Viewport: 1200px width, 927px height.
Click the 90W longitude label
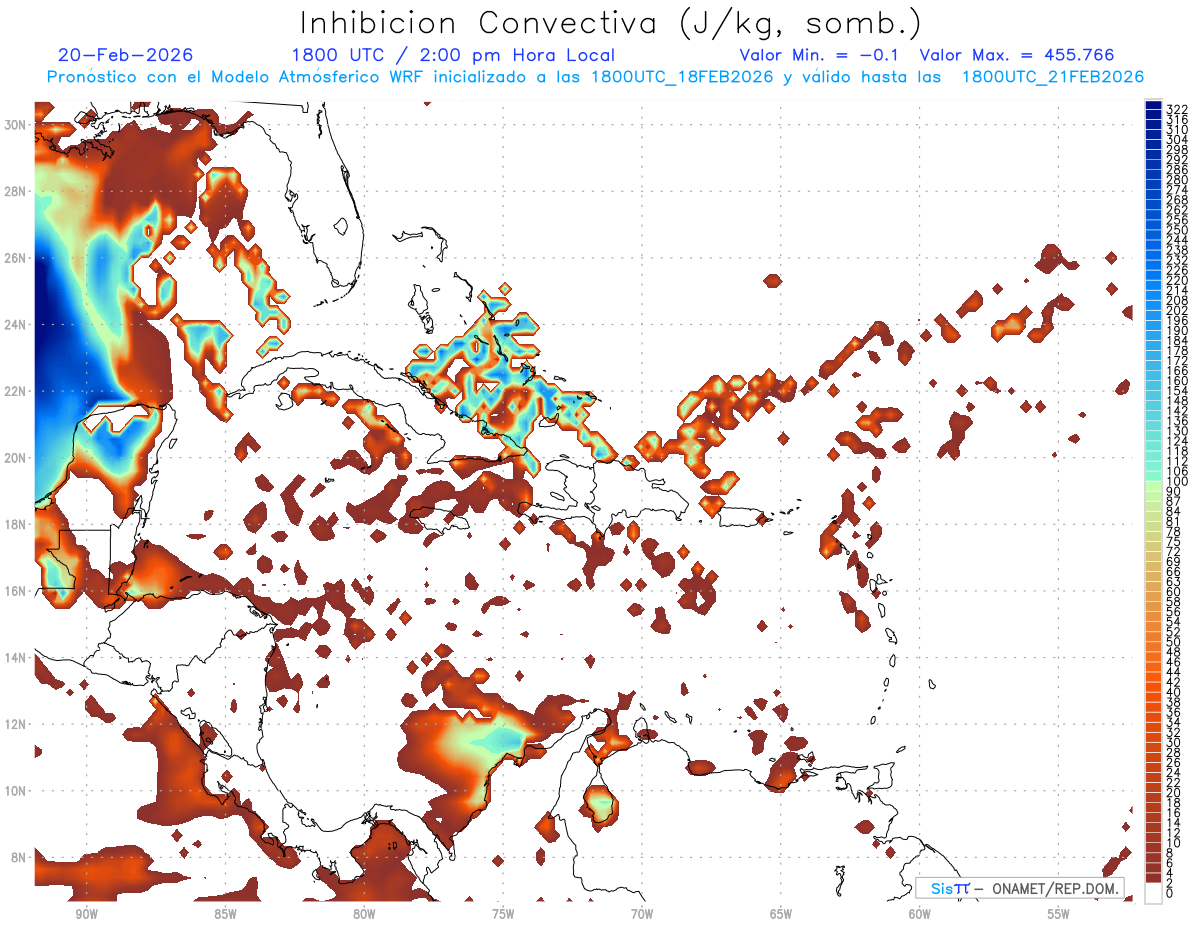pos(86,914)
